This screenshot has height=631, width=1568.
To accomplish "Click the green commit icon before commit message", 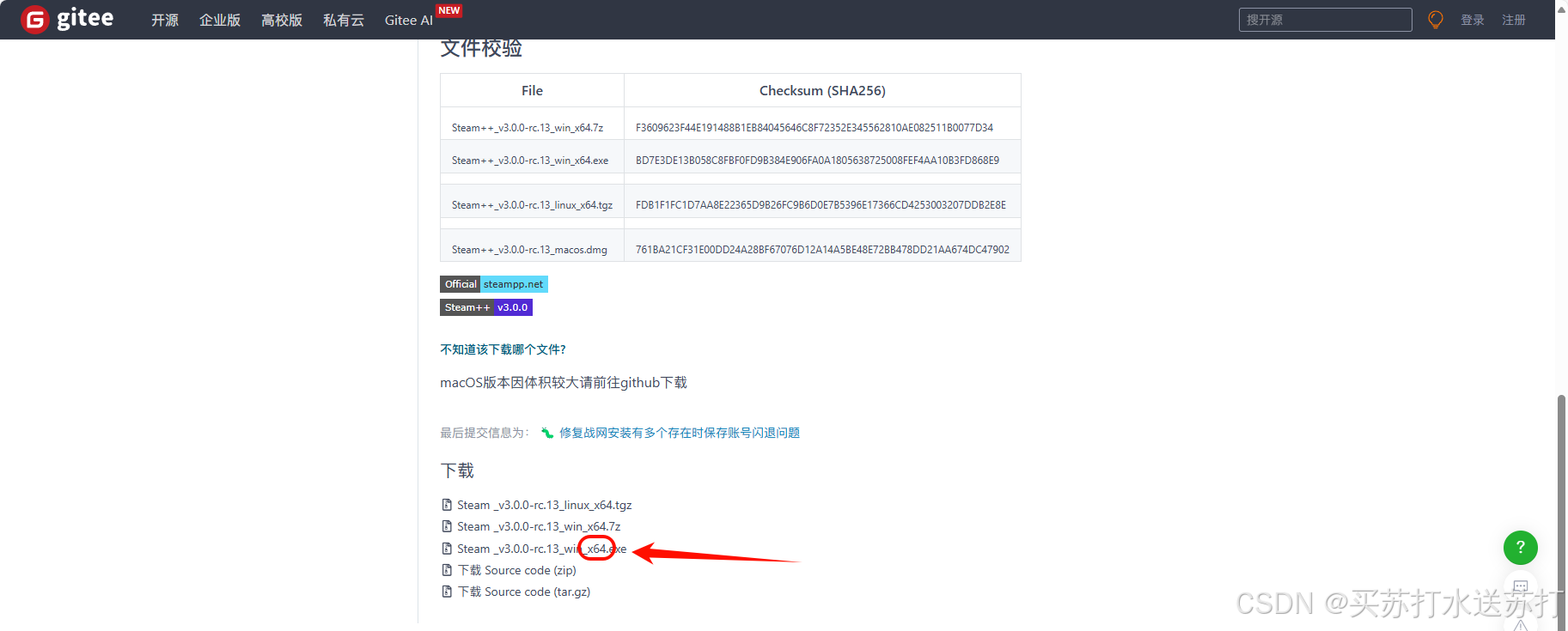I will click(547, 433).
